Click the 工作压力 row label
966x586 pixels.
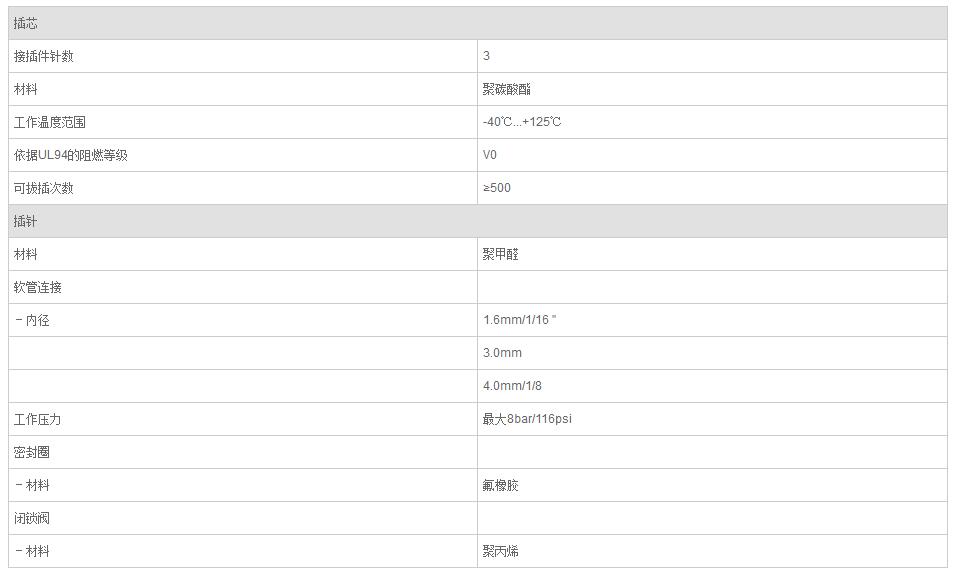coord(38,419)
